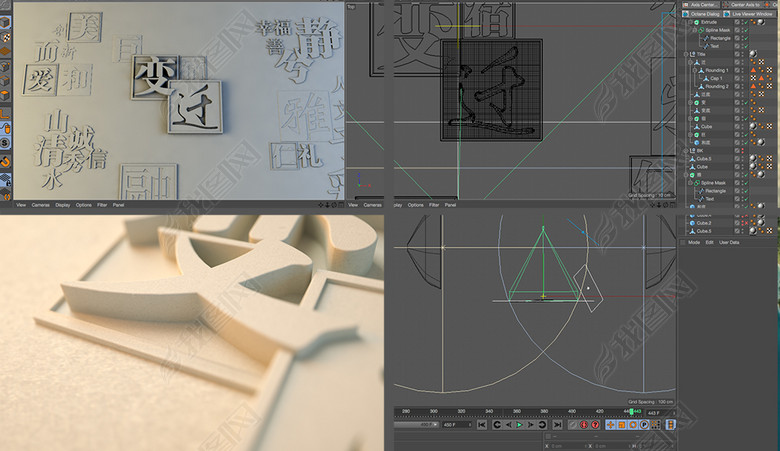Collapse the Spline Mask under Extrude

point(694,30)
